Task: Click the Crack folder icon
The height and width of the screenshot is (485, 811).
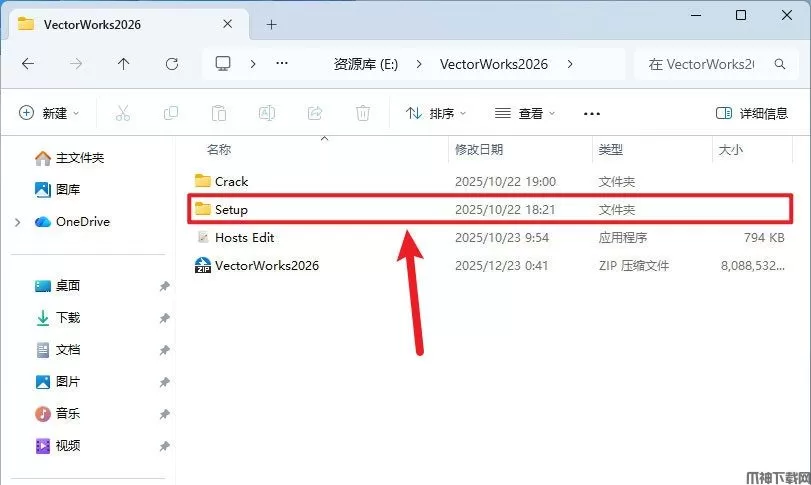Action: pos(203,181)
